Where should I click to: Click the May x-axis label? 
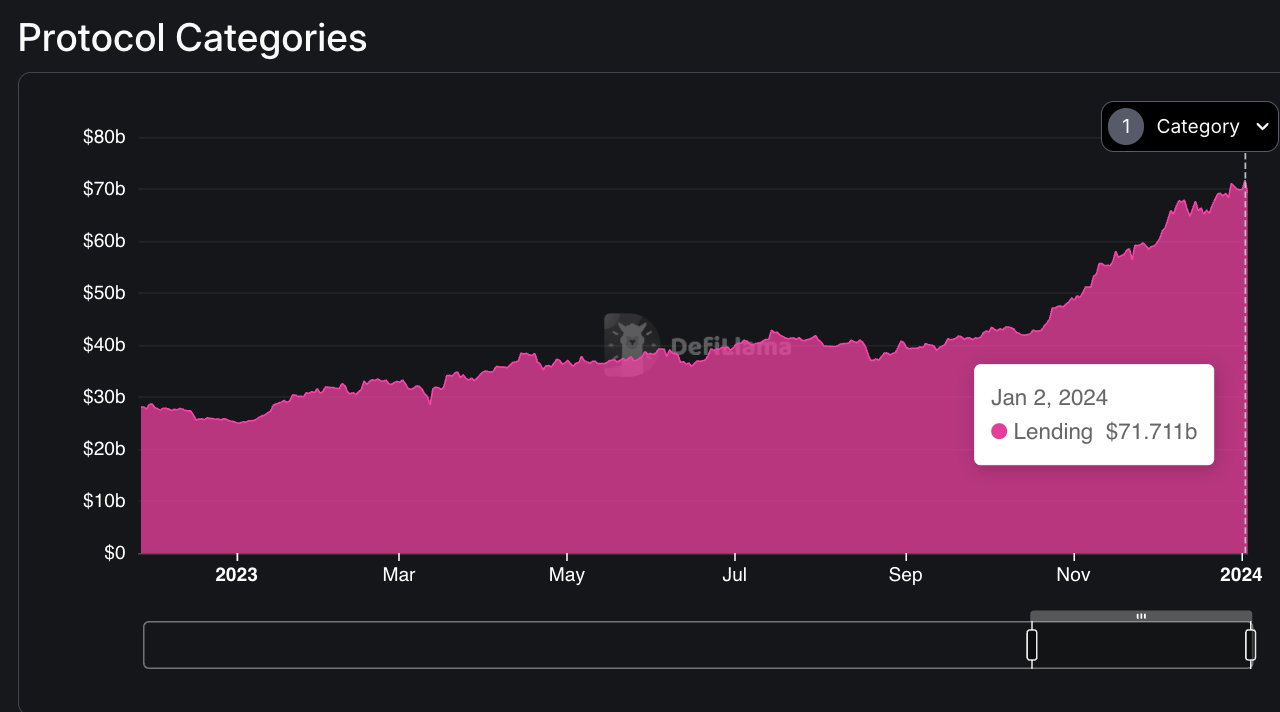point(567,575)
